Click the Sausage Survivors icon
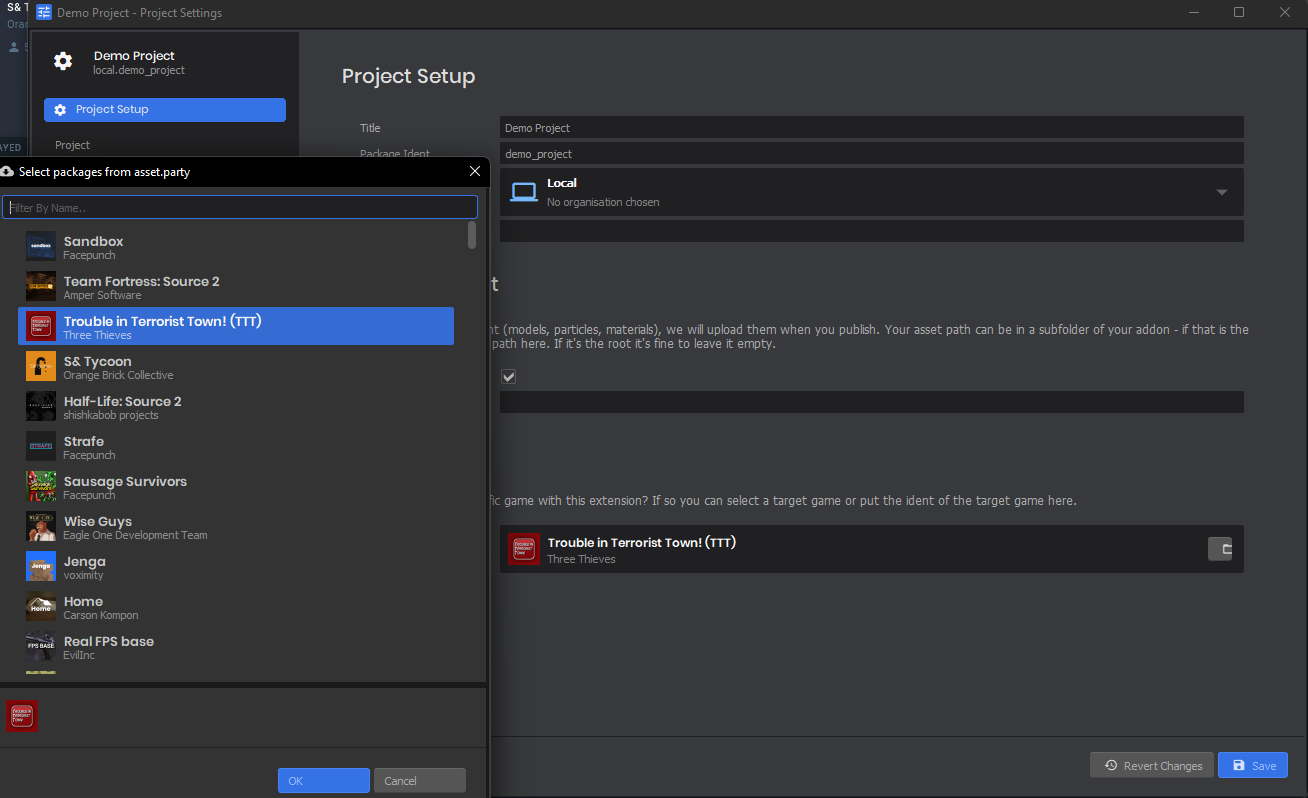This screenshot has width=1308, height=798. pos(41,487)
